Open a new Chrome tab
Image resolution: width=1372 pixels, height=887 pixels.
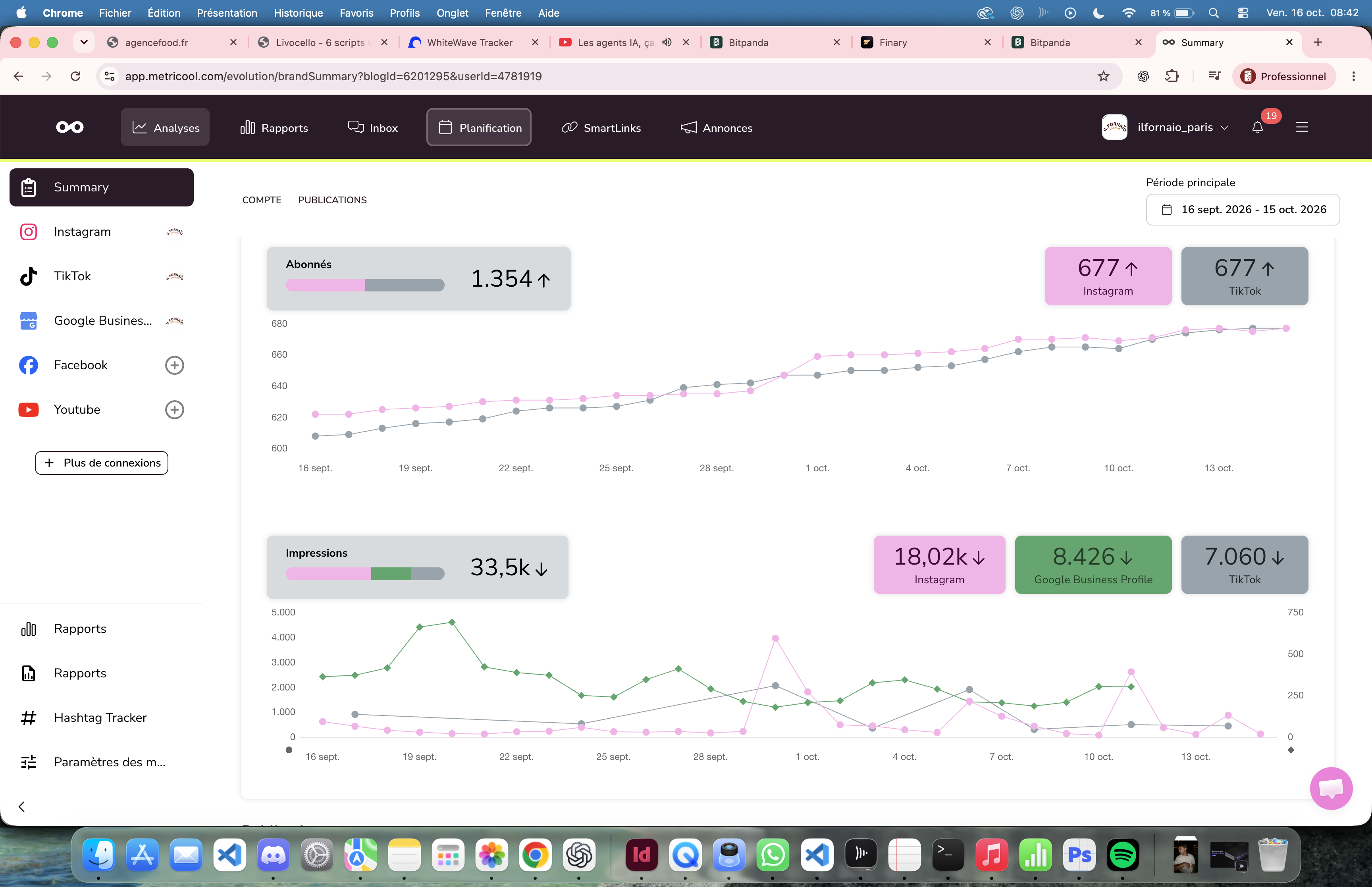click(x=1318, y=42)
